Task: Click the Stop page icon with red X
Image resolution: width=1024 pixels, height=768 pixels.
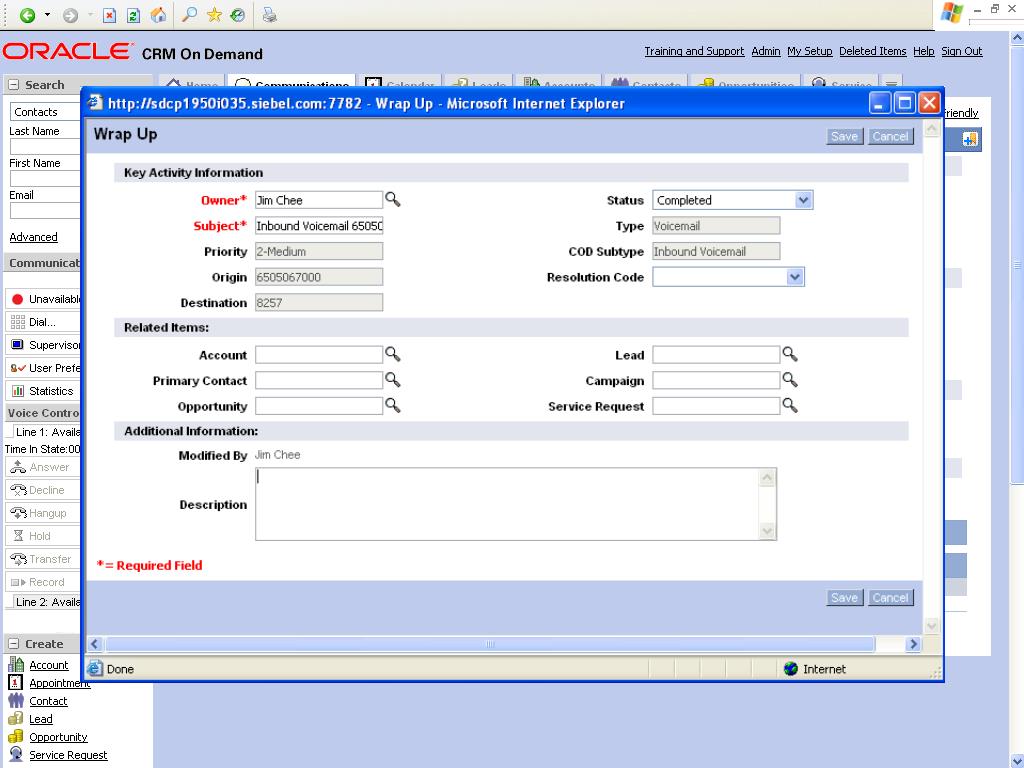Action: (110, 15)
